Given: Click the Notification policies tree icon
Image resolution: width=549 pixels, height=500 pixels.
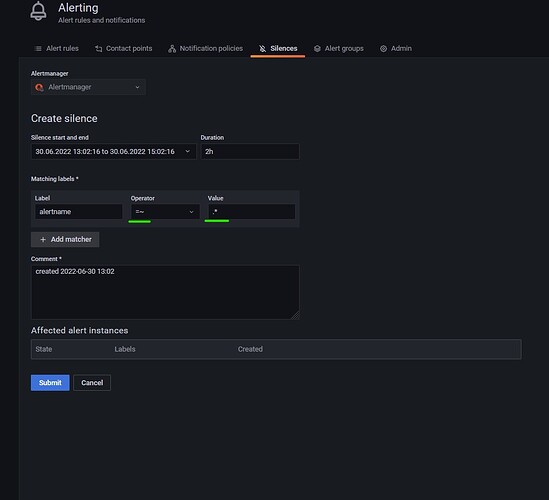Looking at the screenshot, I should 172,49.
